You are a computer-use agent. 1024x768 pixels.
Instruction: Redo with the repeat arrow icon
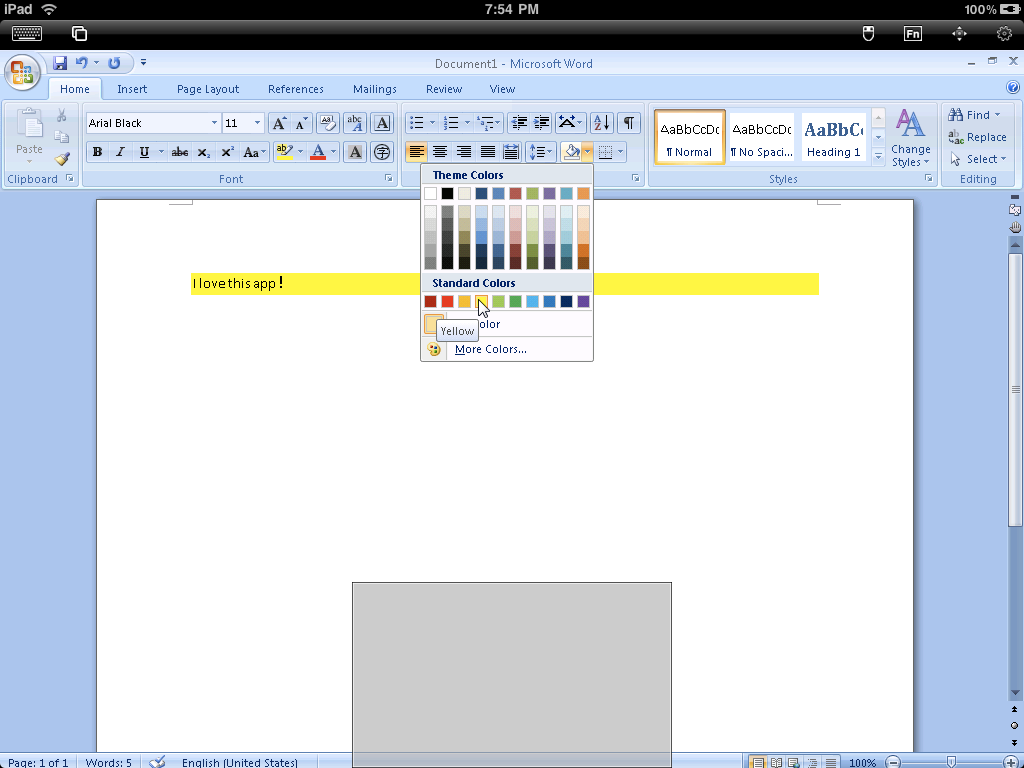point(114,63)
